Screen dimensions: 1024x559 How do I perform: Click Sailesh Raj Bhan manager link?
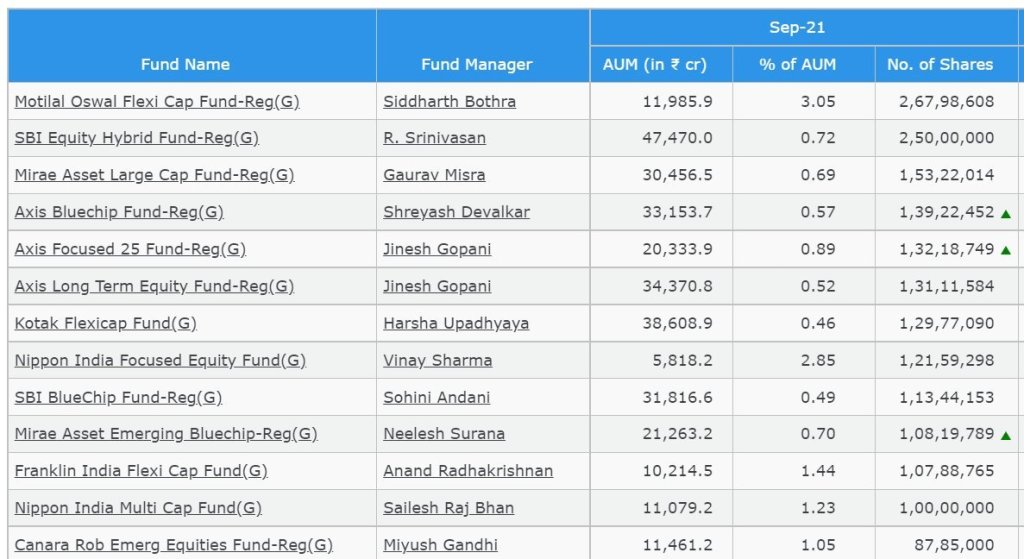(x=448, y=508)
